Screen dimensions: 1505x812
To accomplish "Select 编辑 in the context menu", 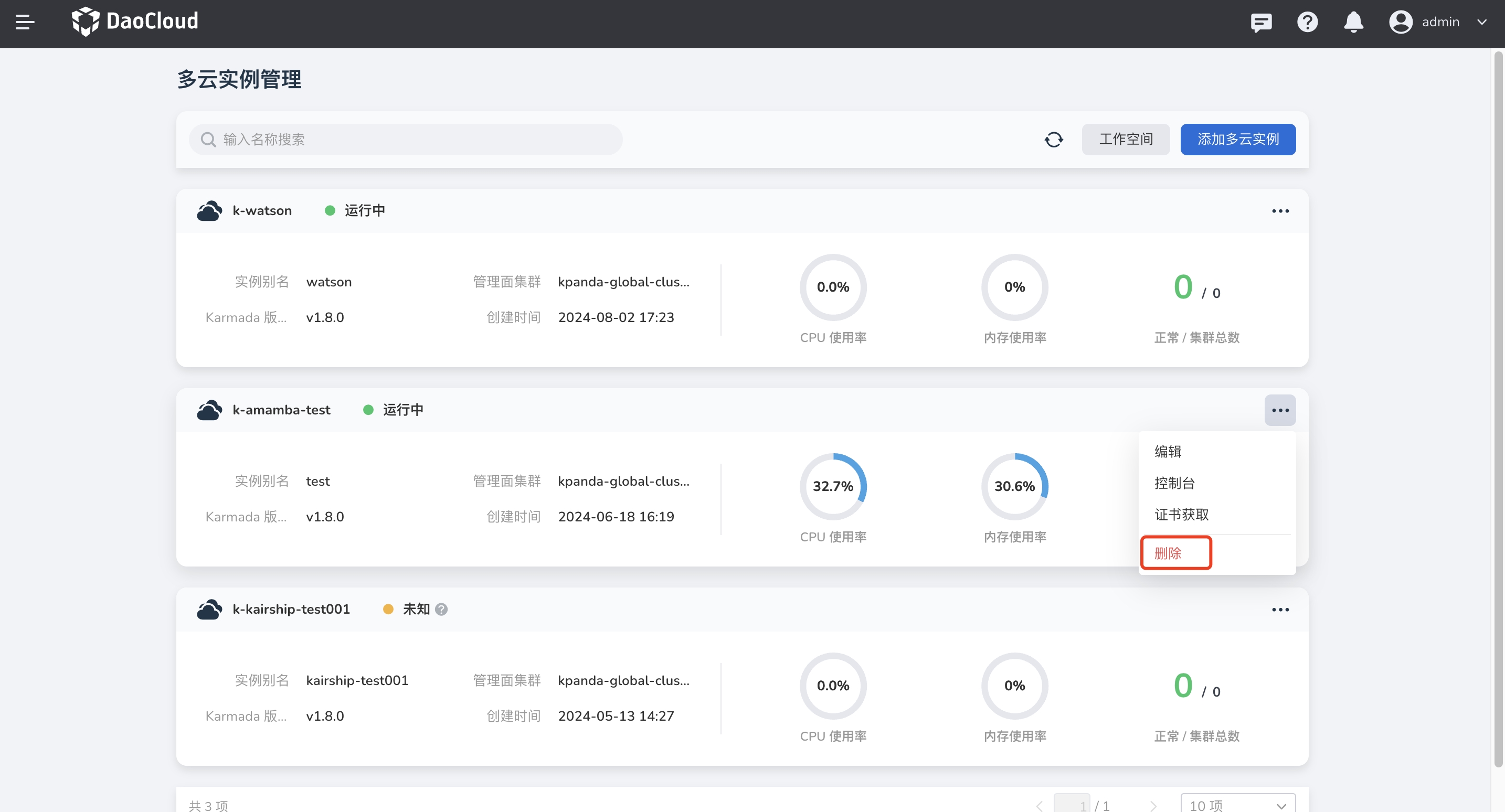I will click(1167, 452).
